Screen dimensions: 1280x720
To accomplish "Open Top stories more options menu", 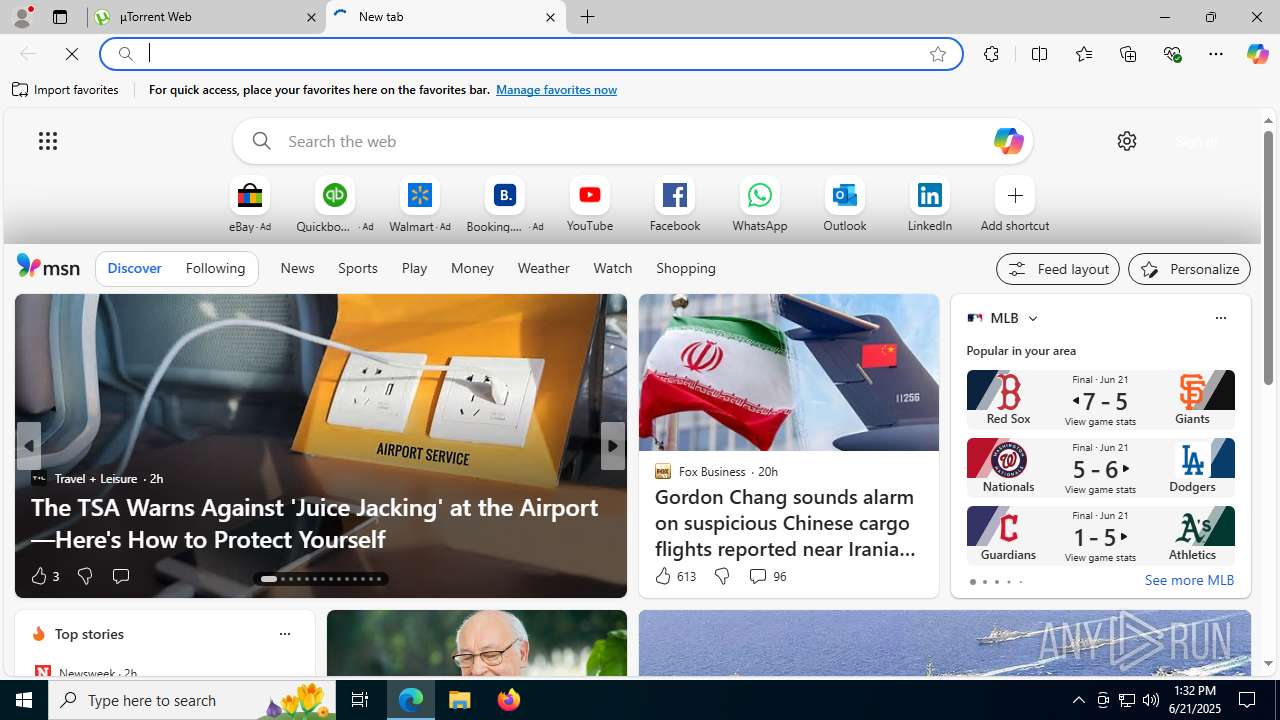I will coord(284,634).
